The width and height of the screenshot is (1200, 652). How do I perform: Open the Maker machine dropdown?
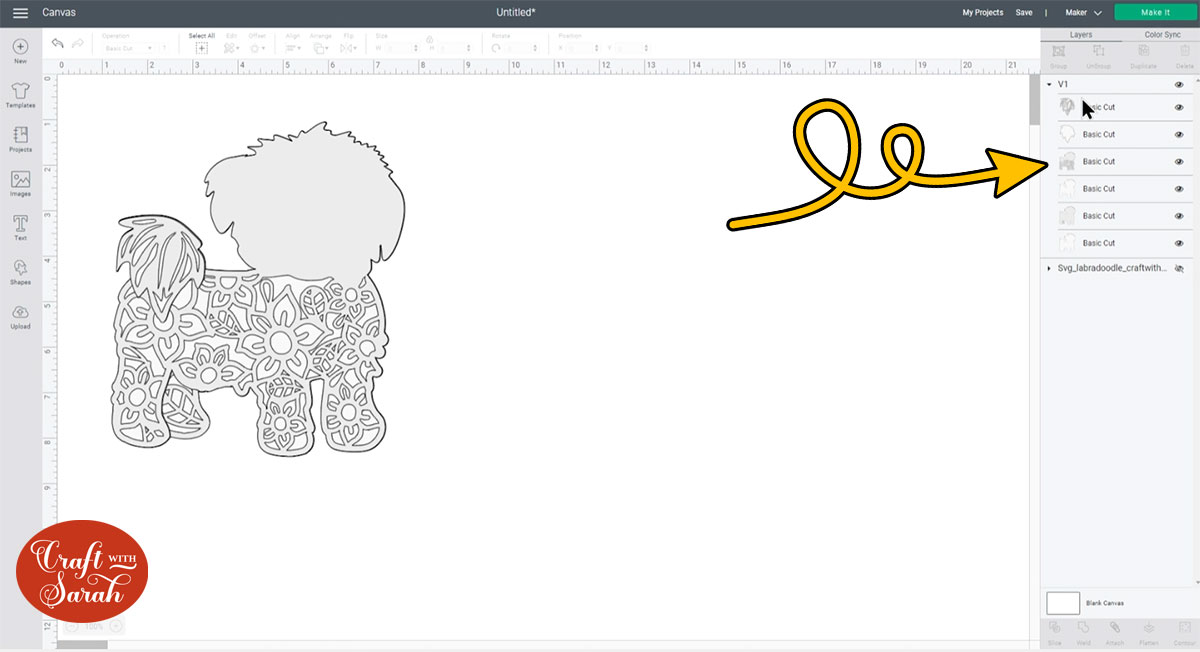coord(1083,13)
